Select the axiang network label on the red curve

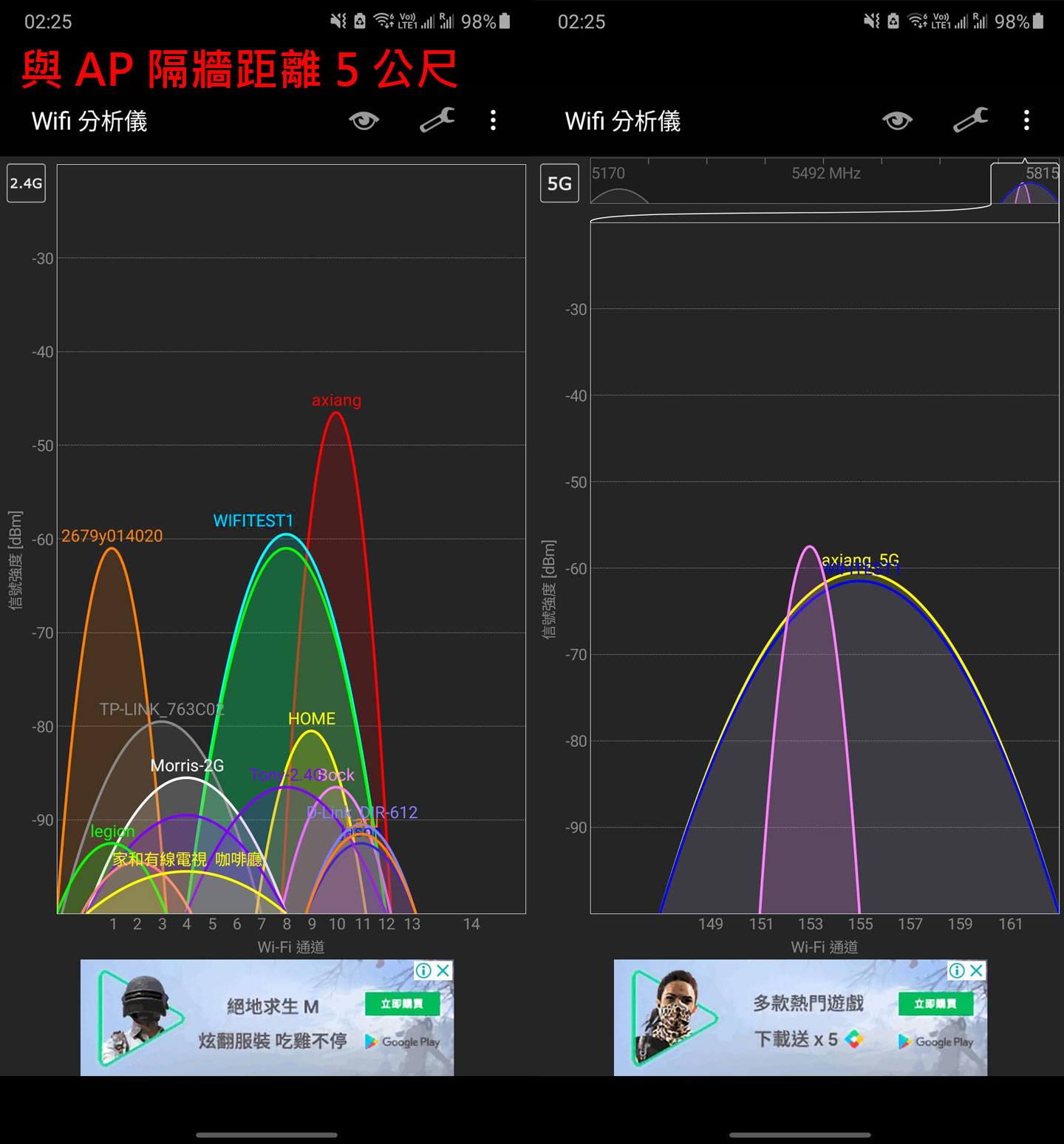pos(336,401)
